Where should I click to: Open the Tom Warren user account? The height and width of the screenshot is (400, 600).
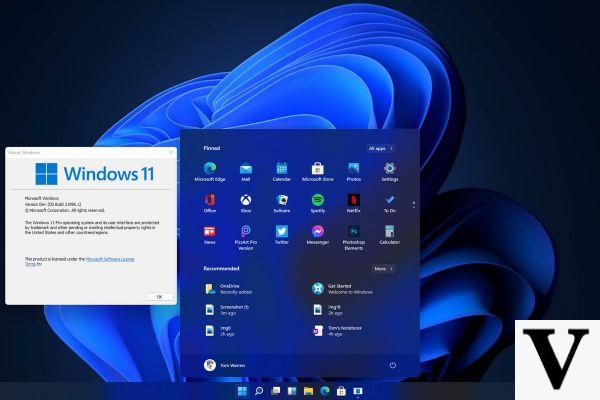tap(225, 365)
